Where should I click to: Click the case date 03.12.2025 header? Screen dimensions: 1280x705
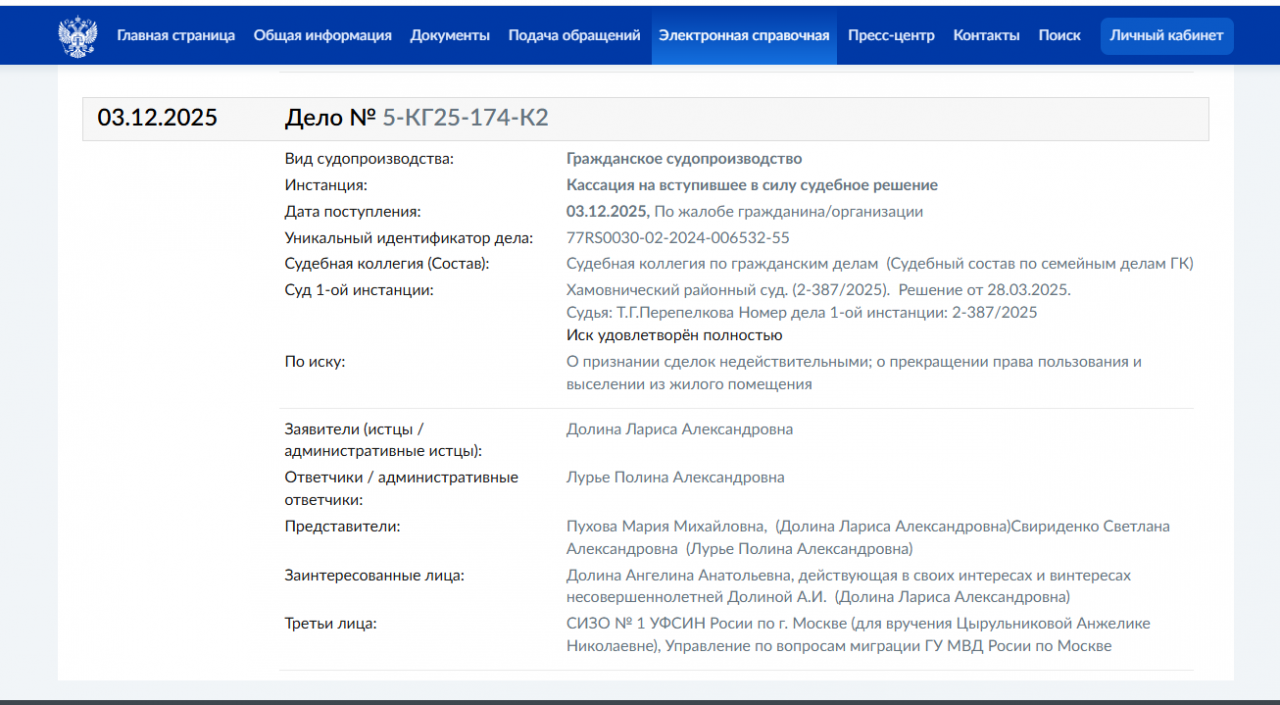[157, 118]
